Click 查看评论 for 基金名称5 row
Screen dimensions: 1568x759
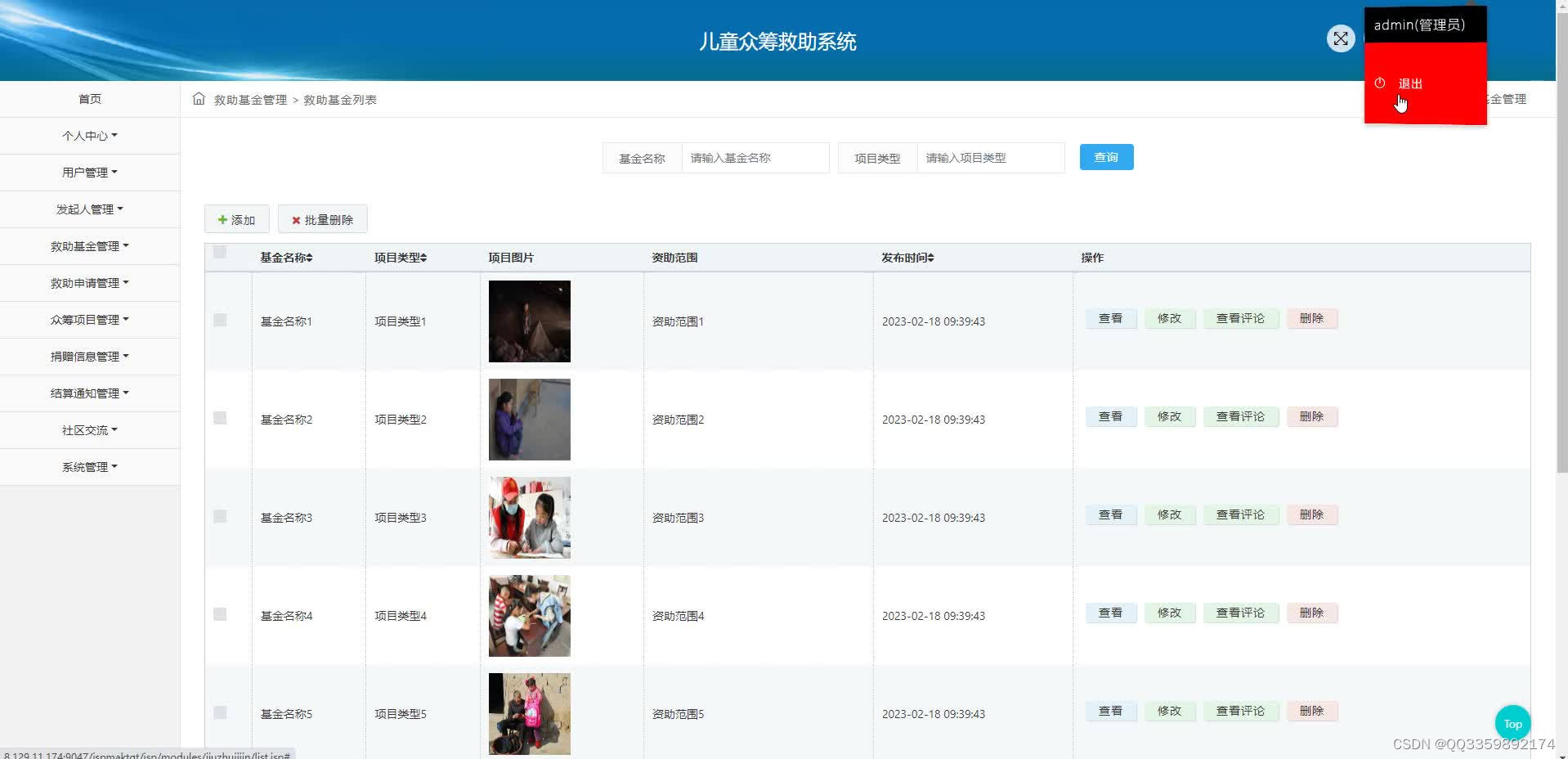point(1241,711)
